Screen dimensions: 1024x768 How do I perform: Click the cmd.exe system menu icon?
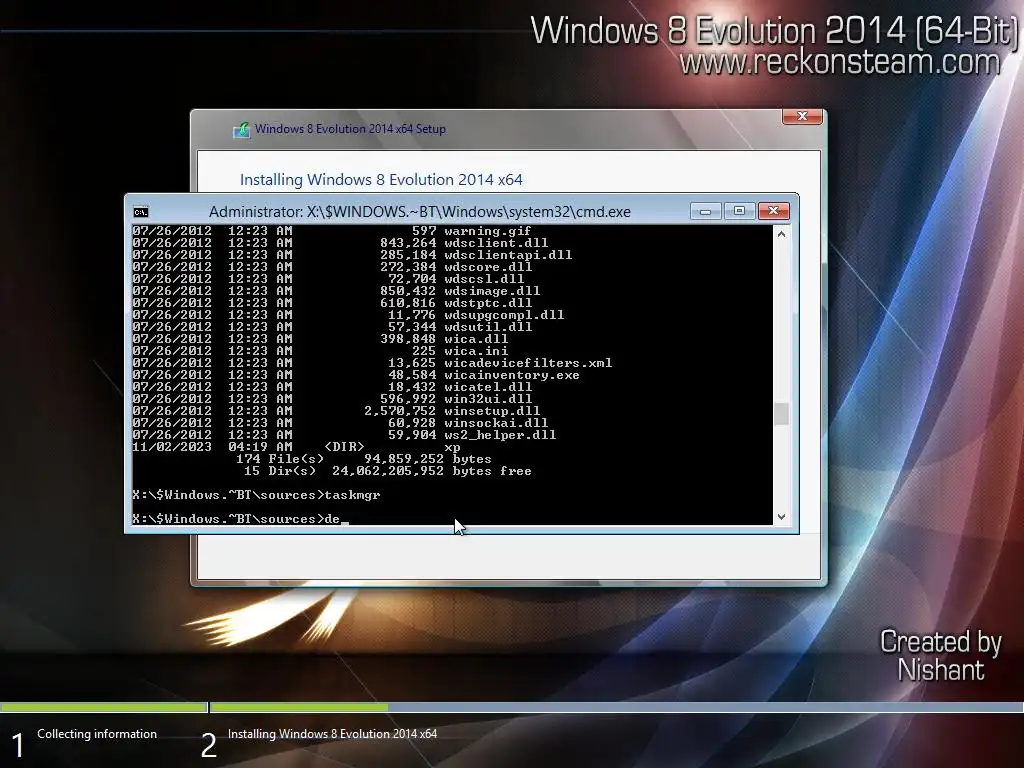pos(140,212)
